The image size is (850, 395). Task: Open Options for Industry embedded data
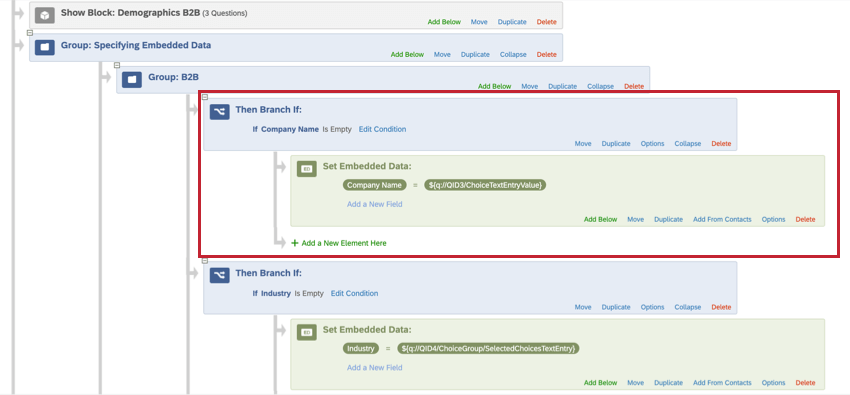click(x=774, y=383)
